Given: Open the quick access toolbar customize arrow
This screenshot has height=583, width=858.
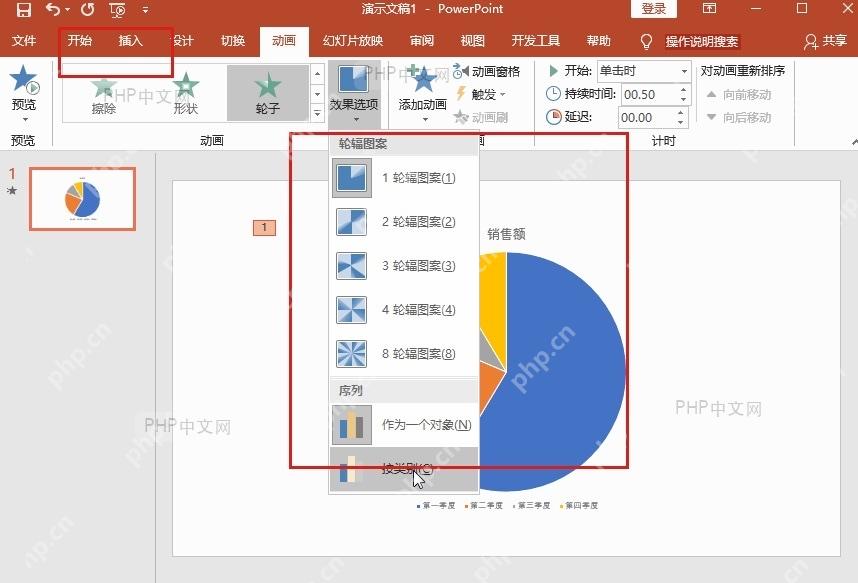Looking at the screenshot, I should point(146,9).
